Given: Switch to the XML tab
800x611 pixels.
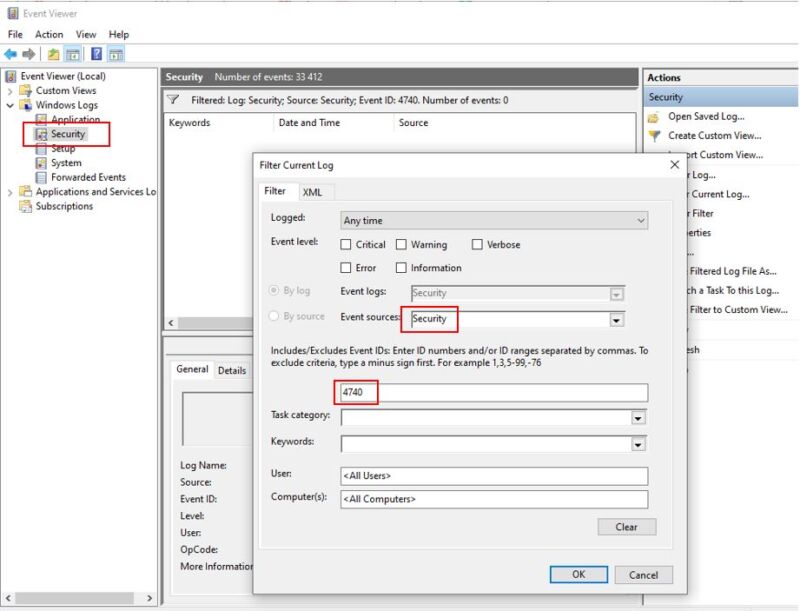Looking at the screenshot, I should [x=312, y=191].
